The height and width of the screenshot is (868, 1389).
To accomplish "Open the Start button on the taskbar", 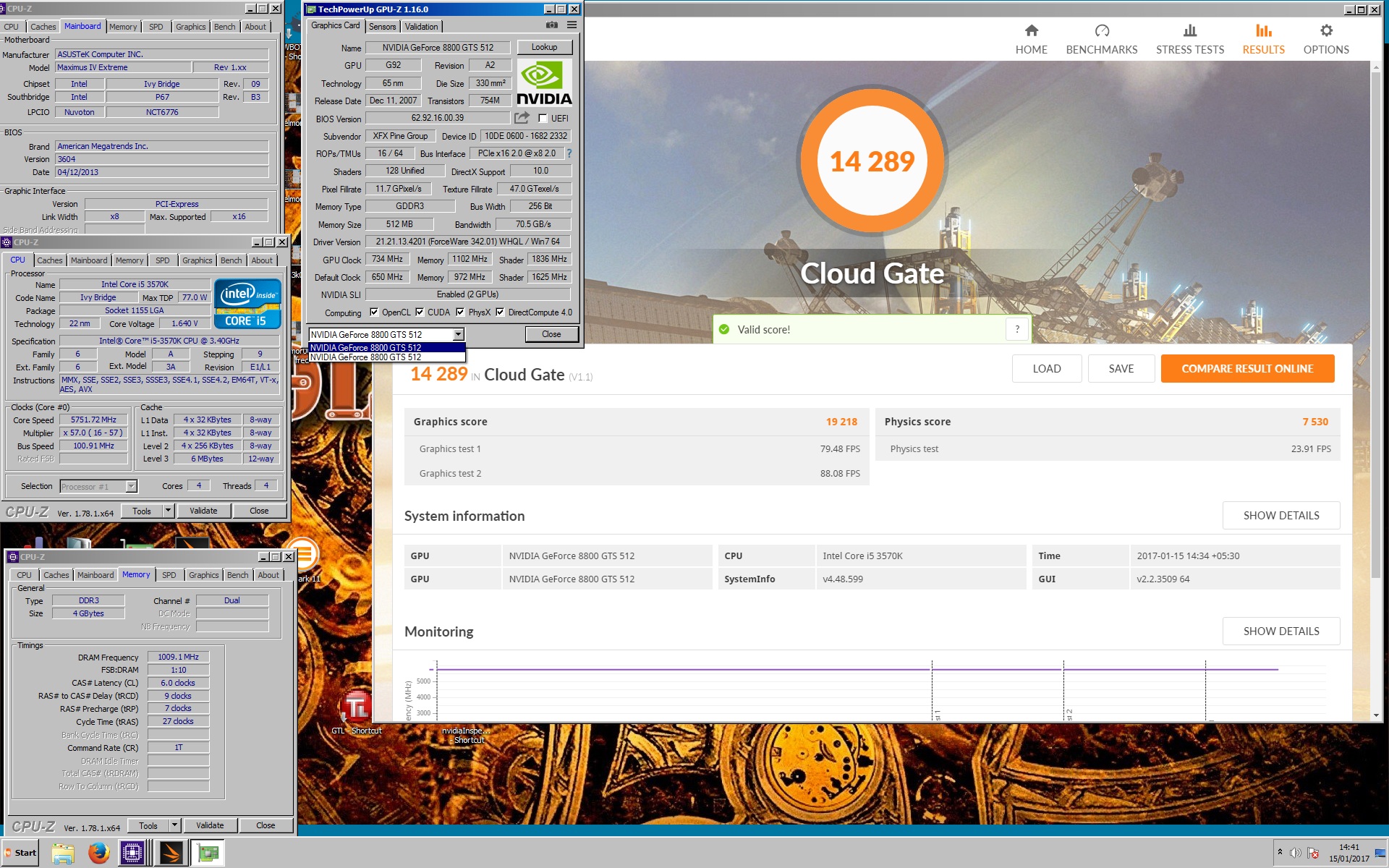I will tap(21, 852).
